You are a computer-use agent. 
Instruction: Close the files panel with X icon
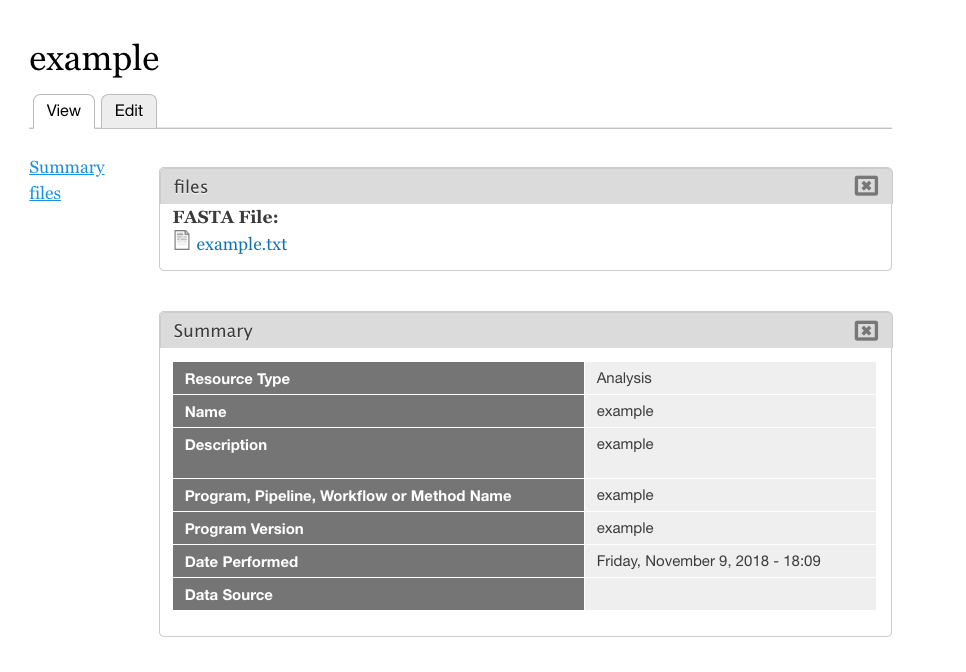coord(866,186)
